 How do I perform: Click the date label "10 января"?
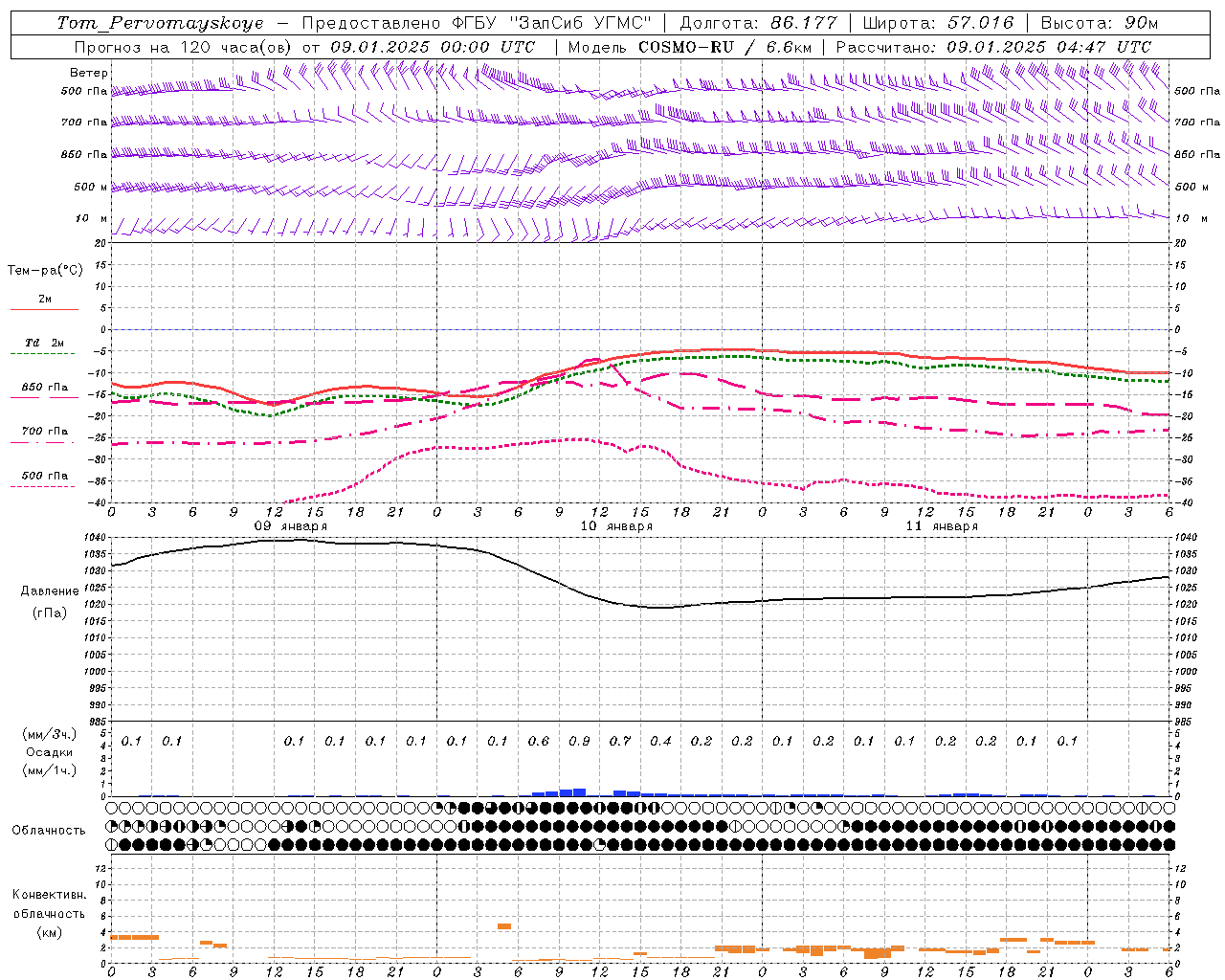(616, 526)
